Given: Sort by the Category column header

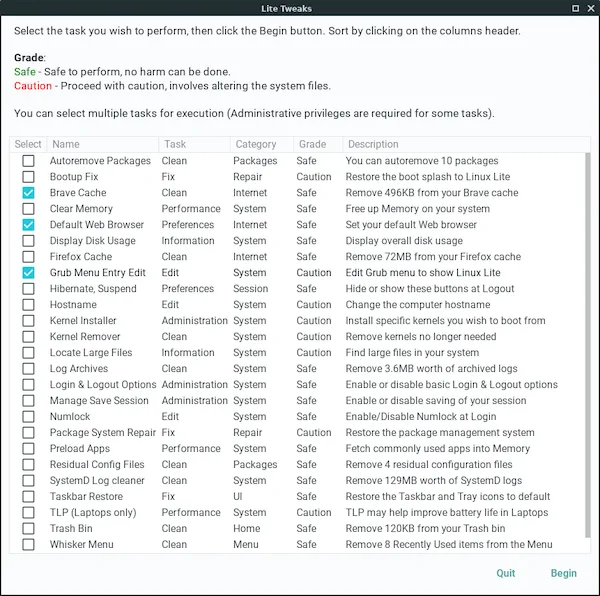Looking at the screenshot, I should point(262,144).
